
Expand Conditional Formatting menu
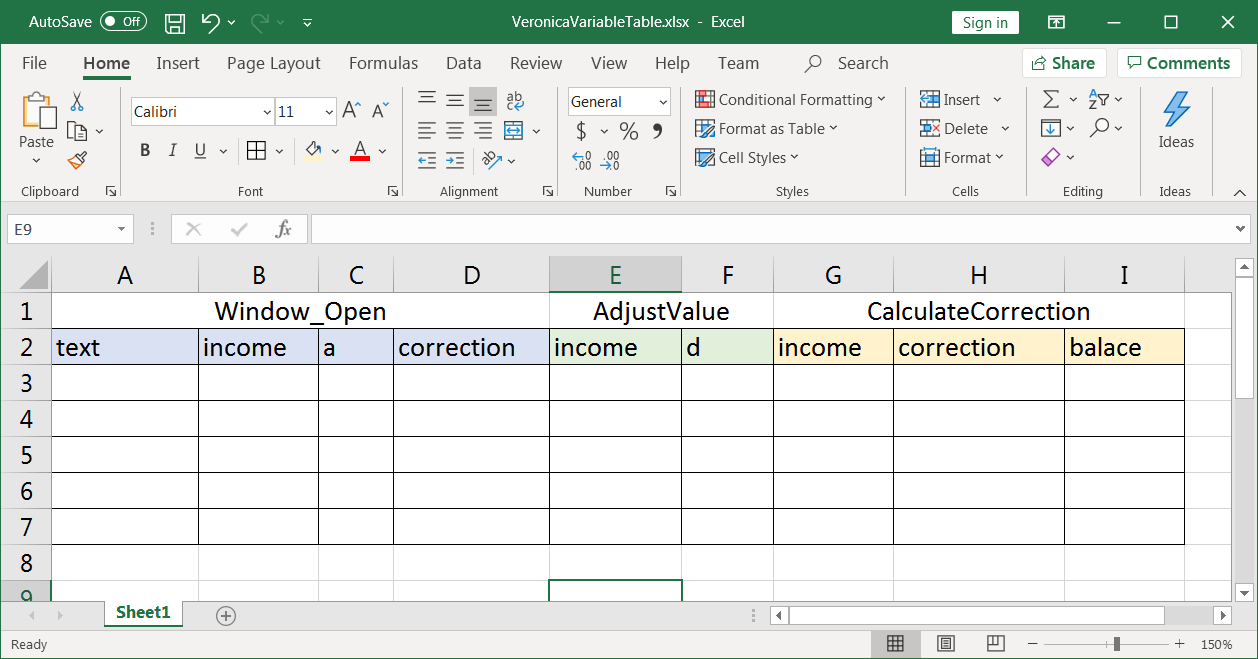click(x=790, y=100)
